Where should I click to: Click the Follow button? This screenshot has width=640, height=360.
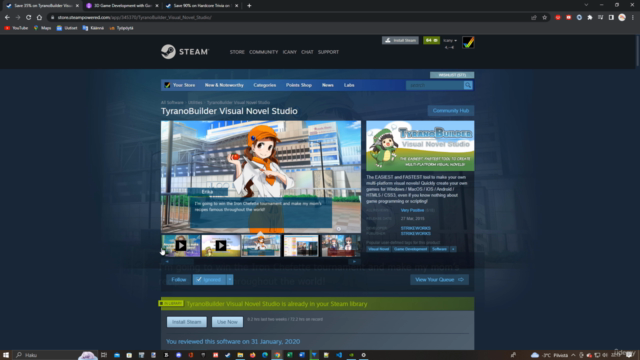click(x=178, y=280)
